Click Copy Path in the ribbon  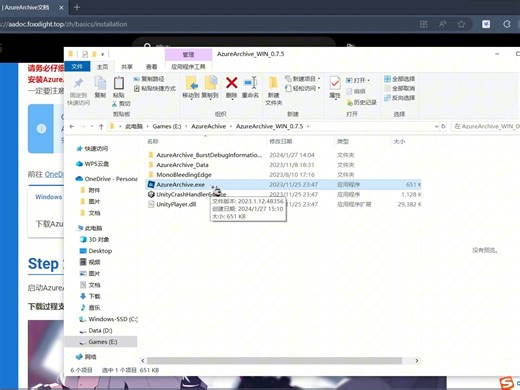pos(149,79)
